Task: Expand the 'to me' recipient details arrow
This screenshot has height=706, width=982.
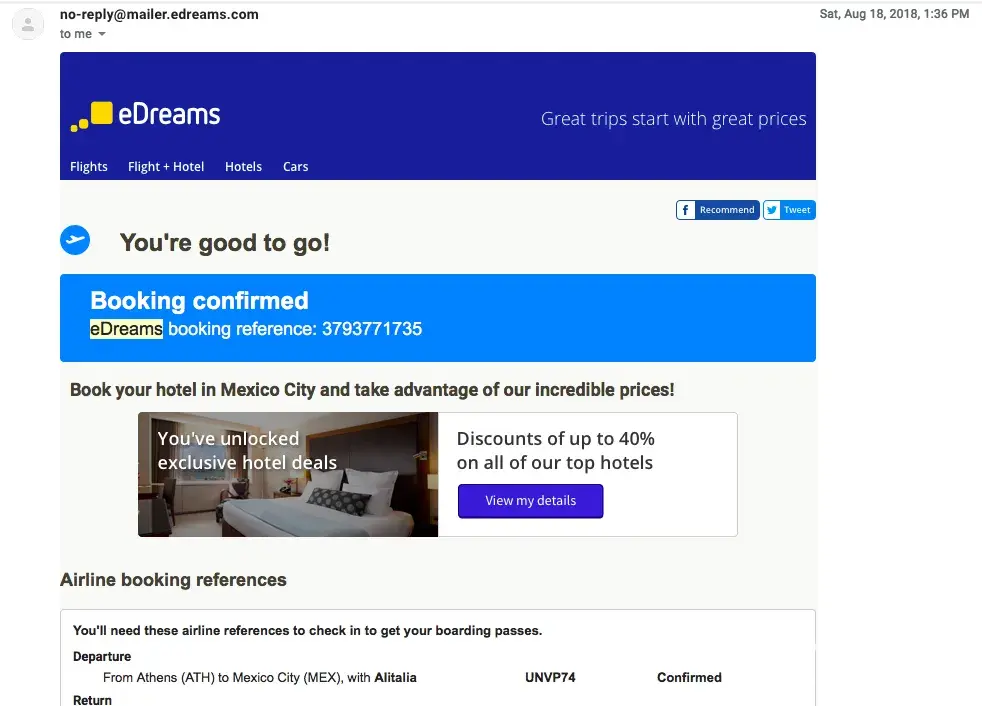Action: coord(101,34)
